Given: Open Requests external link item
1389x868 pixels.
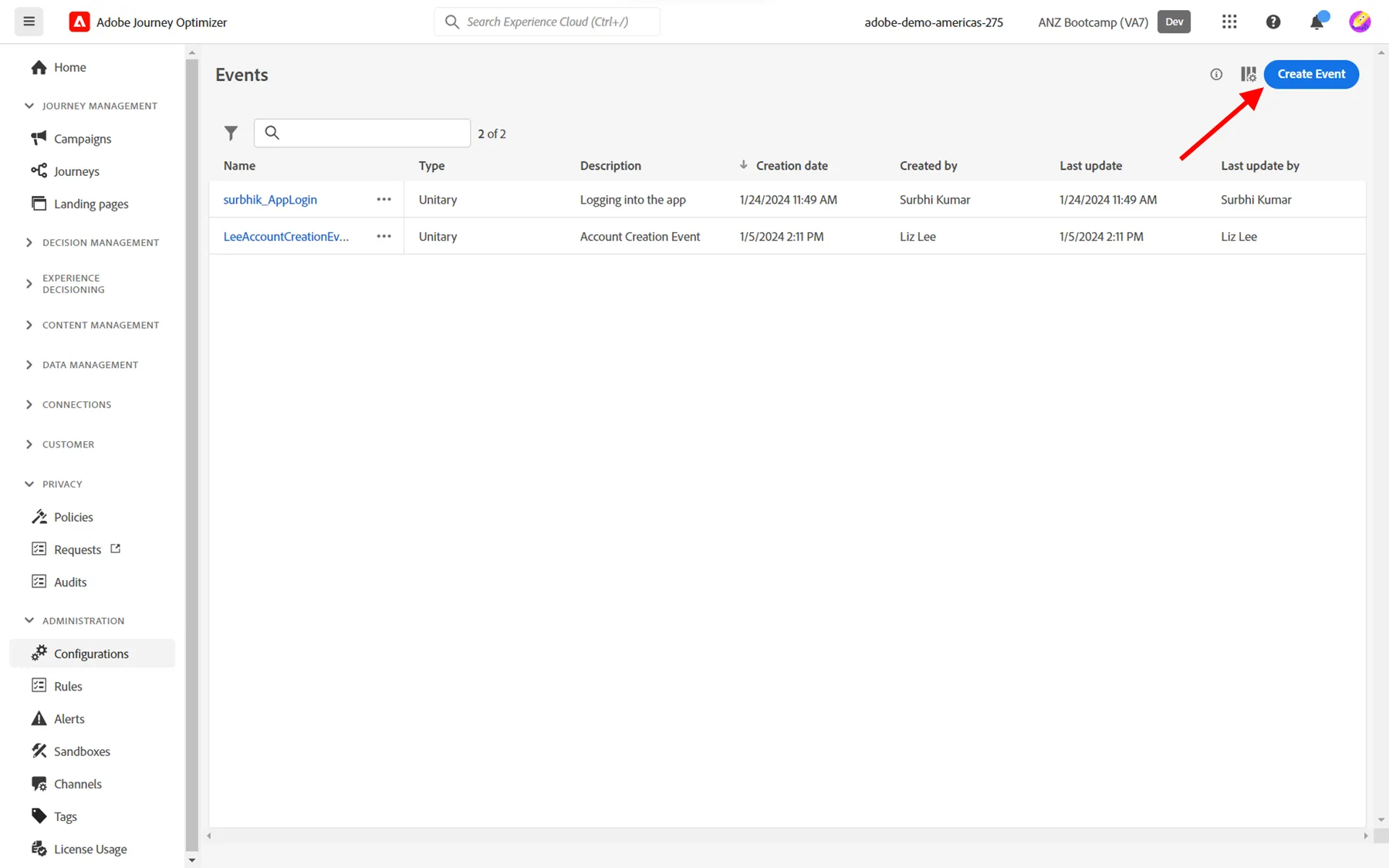Looking at the screenshot, I should pos(76,549).
